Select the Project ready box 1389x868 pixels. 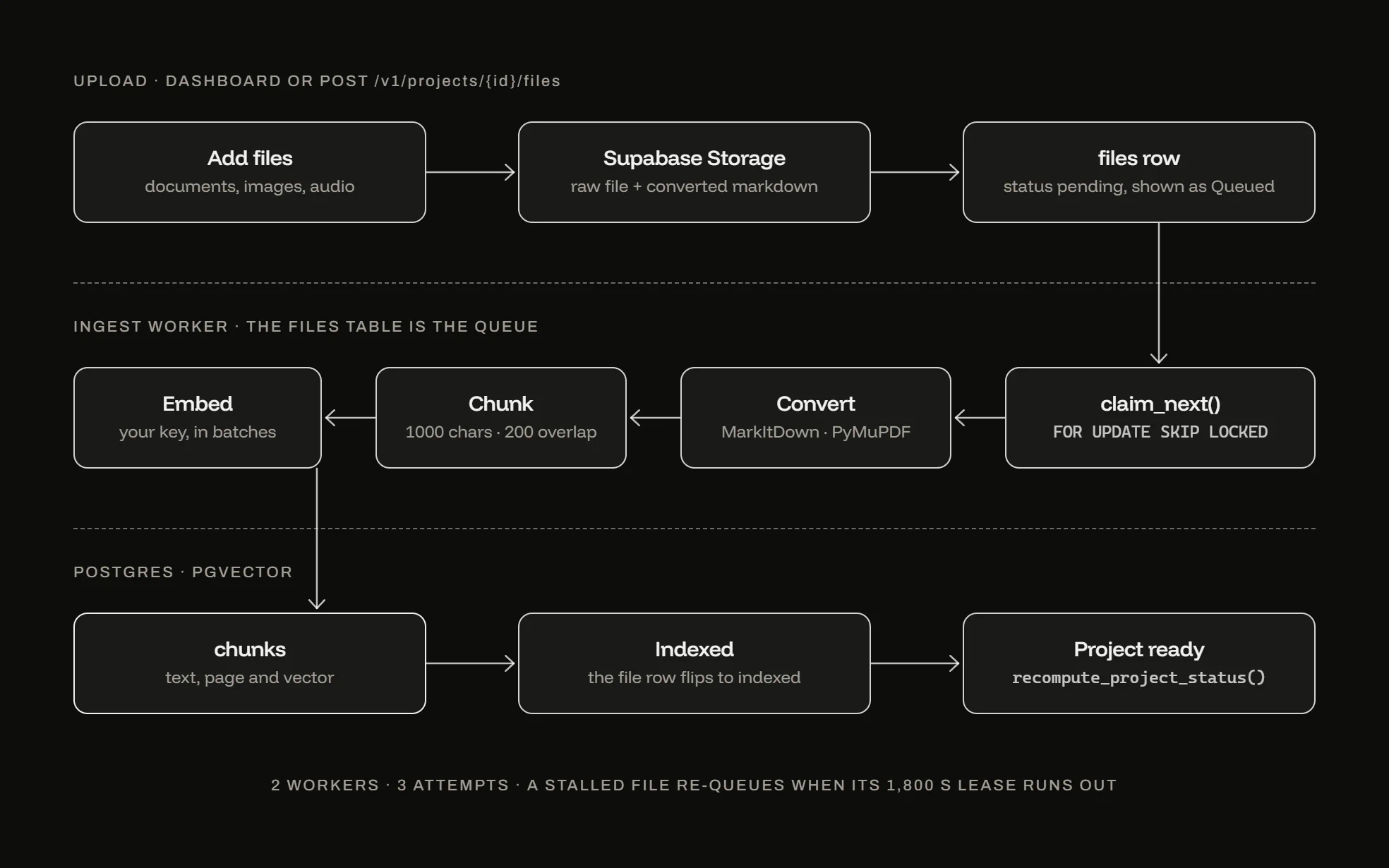(1139, 663)
